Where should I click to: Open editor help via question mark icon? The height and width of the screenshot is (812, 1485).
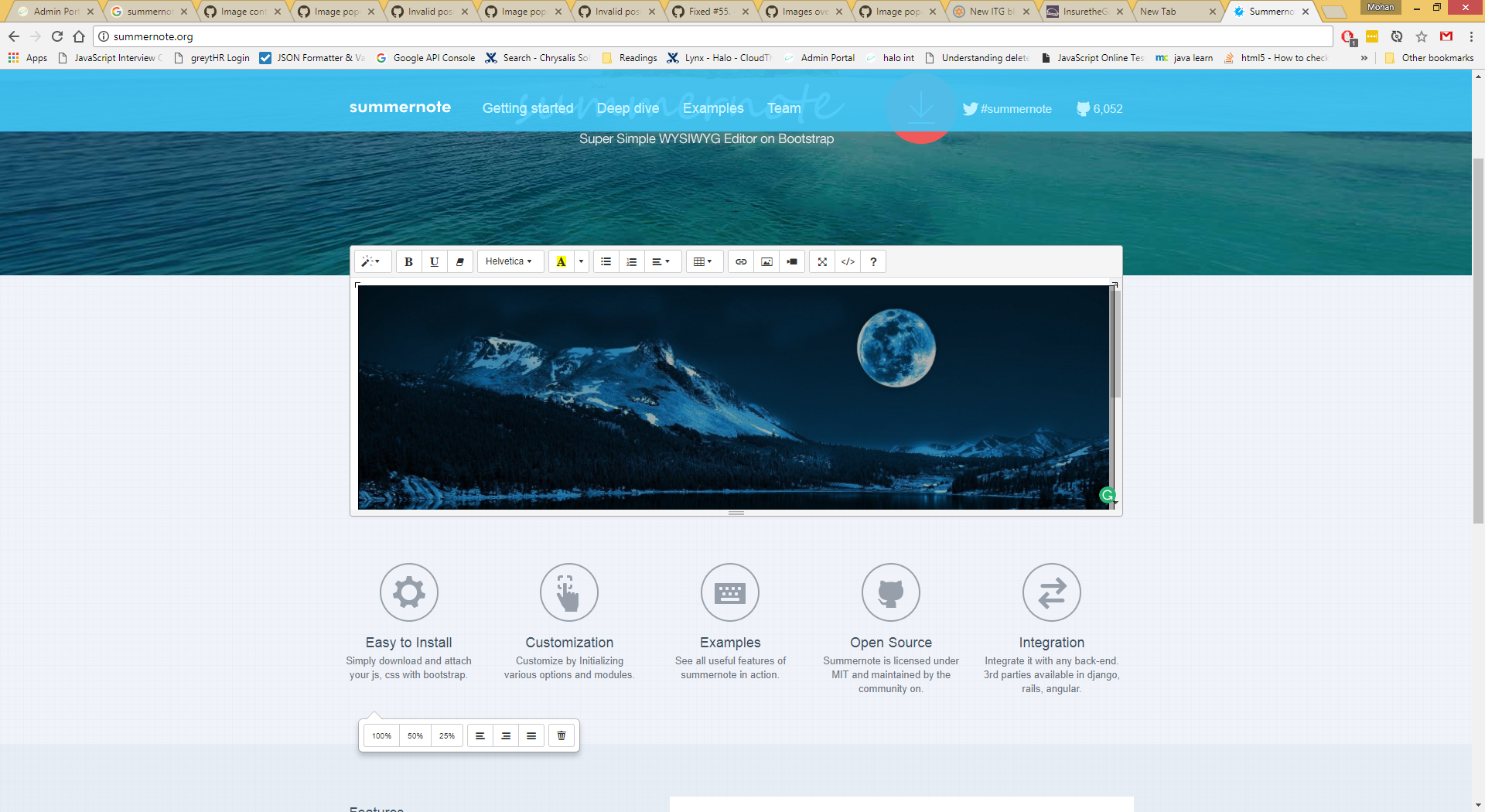873,261
